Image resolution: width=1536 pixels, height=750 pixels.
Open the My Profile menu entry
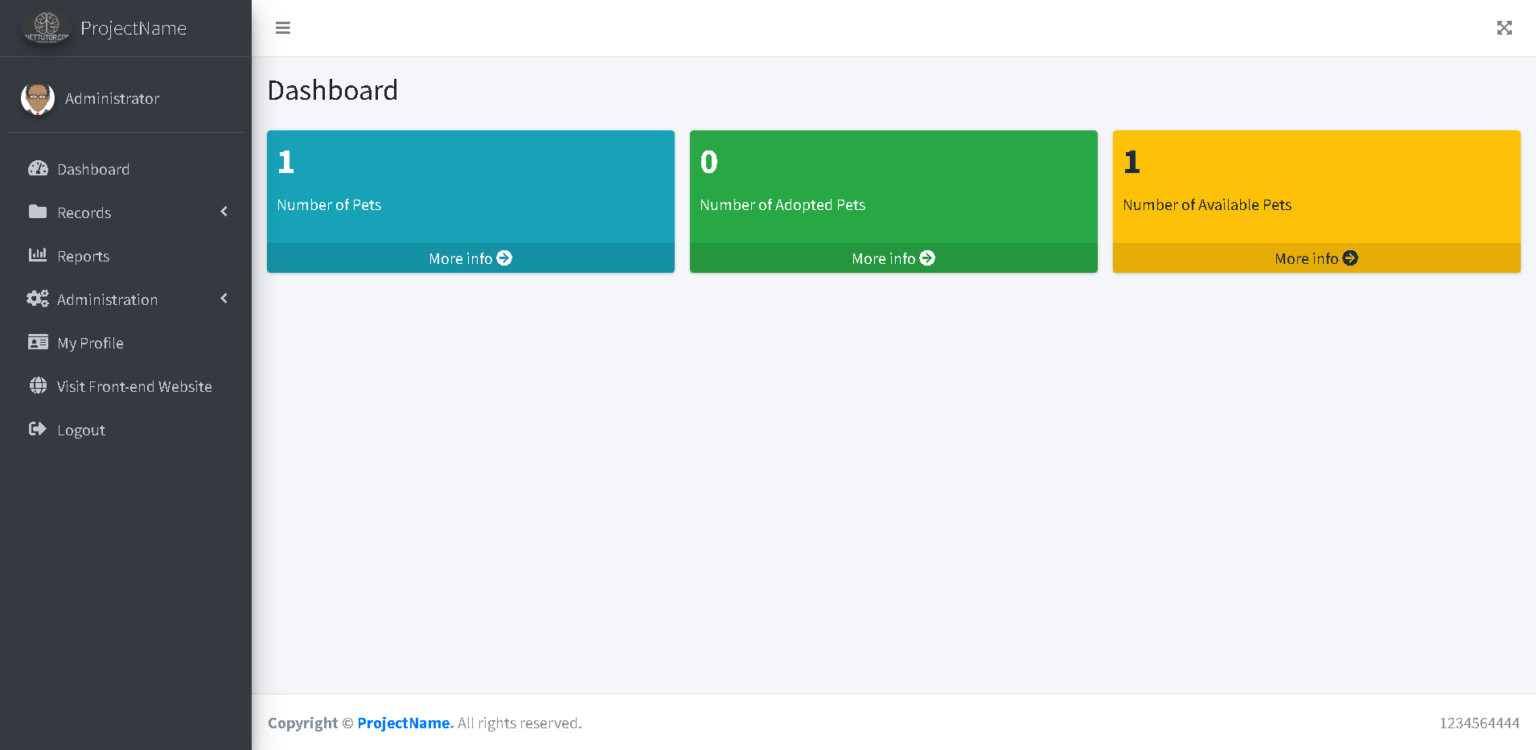[90, 343]
